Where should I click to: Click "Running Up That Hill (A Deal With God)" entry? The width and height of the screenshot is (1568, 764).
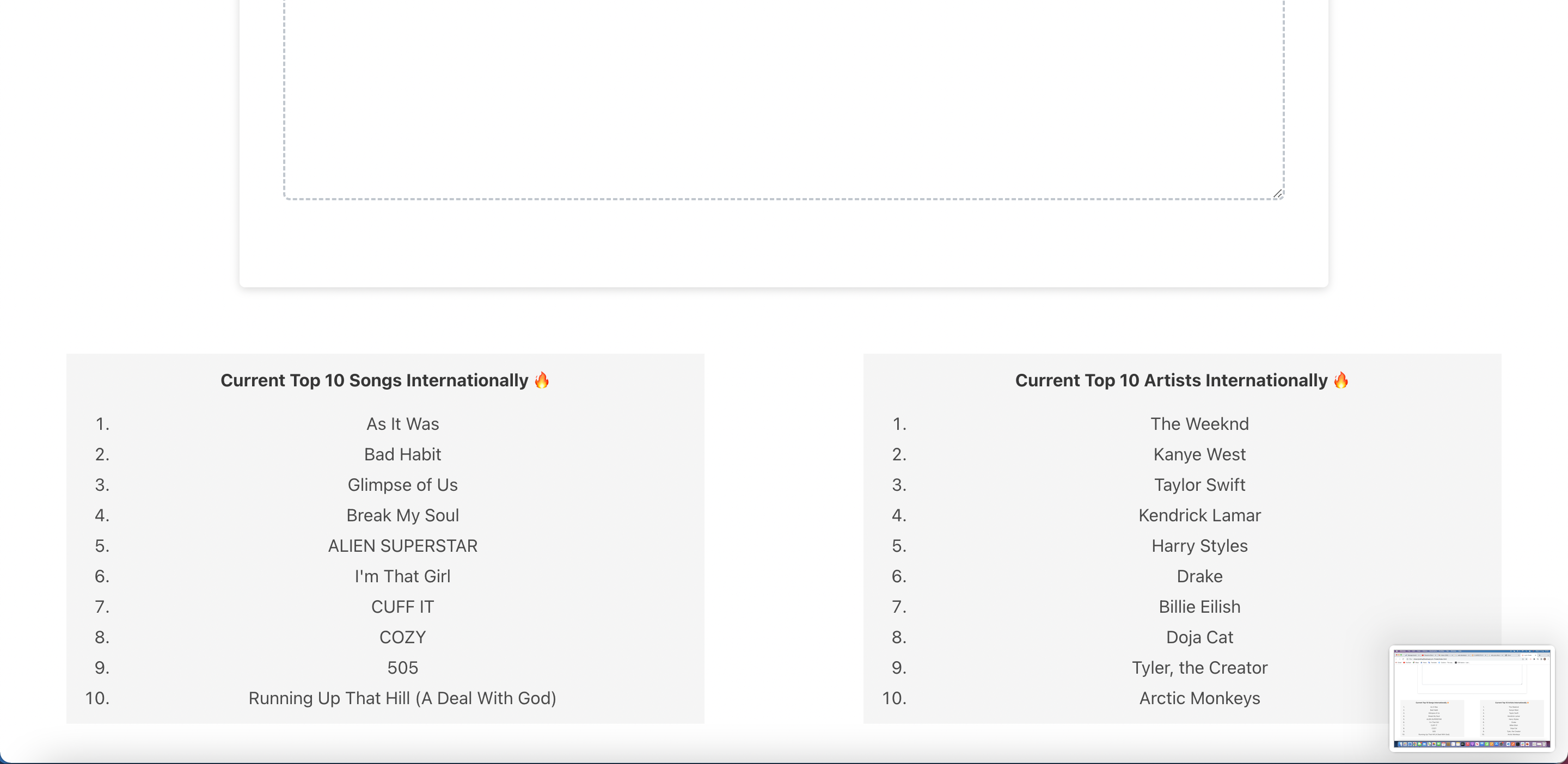402,698
